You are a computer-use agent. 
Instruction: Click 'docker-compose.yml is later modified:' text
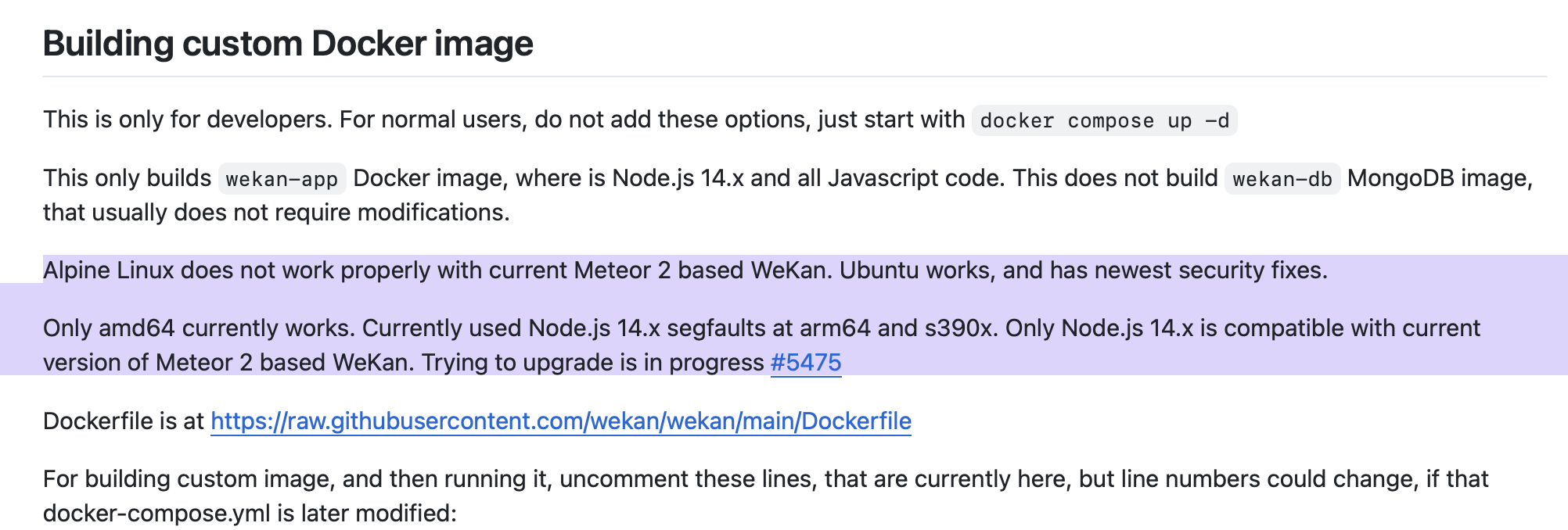(x=250, y=514)
